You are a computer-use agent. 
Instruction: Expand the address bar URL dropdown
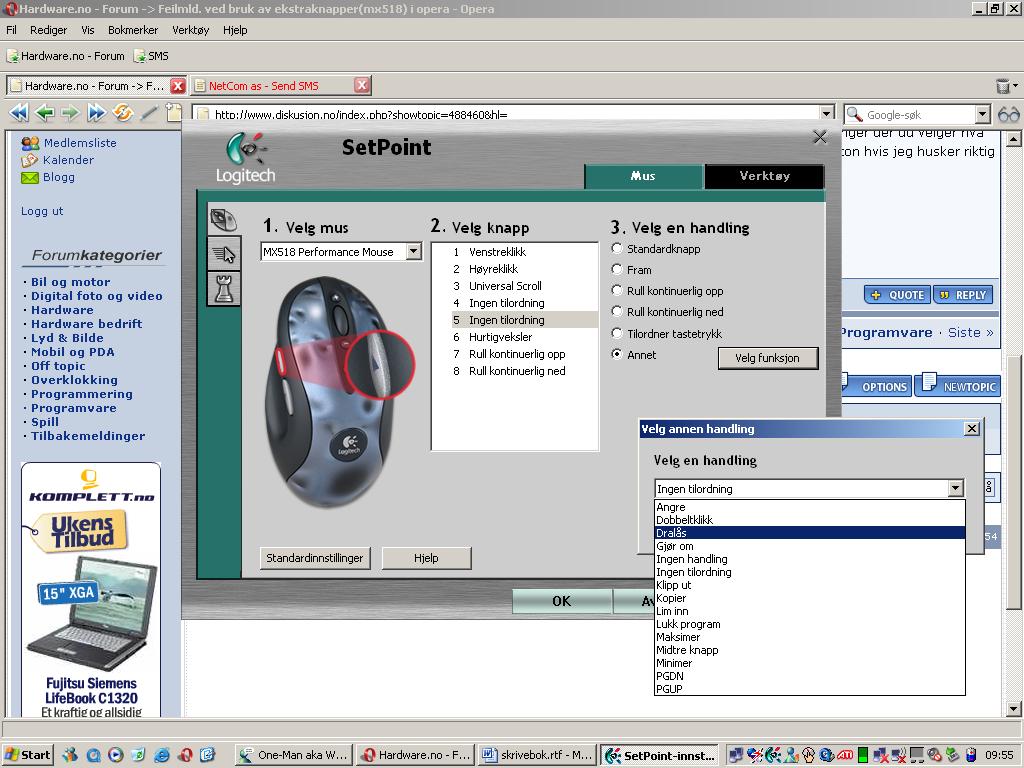click(x=827, y=114)
